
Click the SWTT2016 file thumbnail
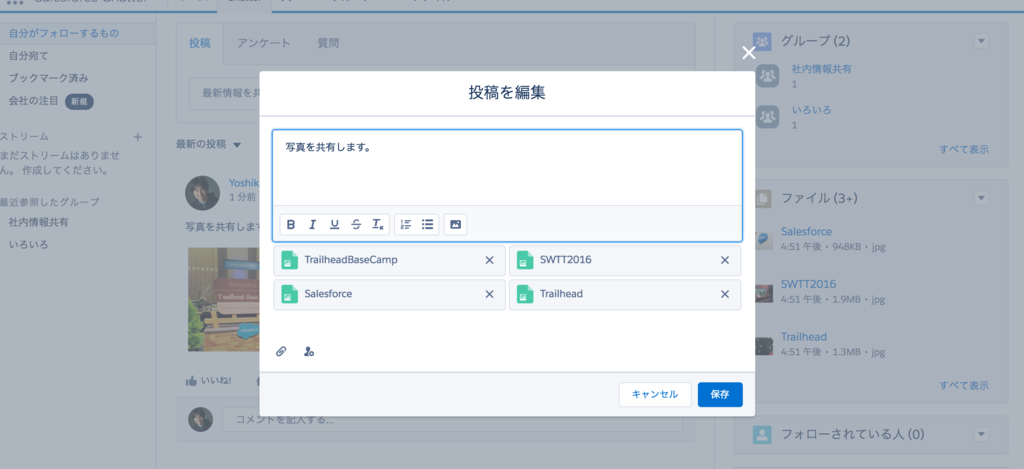(x=763, y=292)
